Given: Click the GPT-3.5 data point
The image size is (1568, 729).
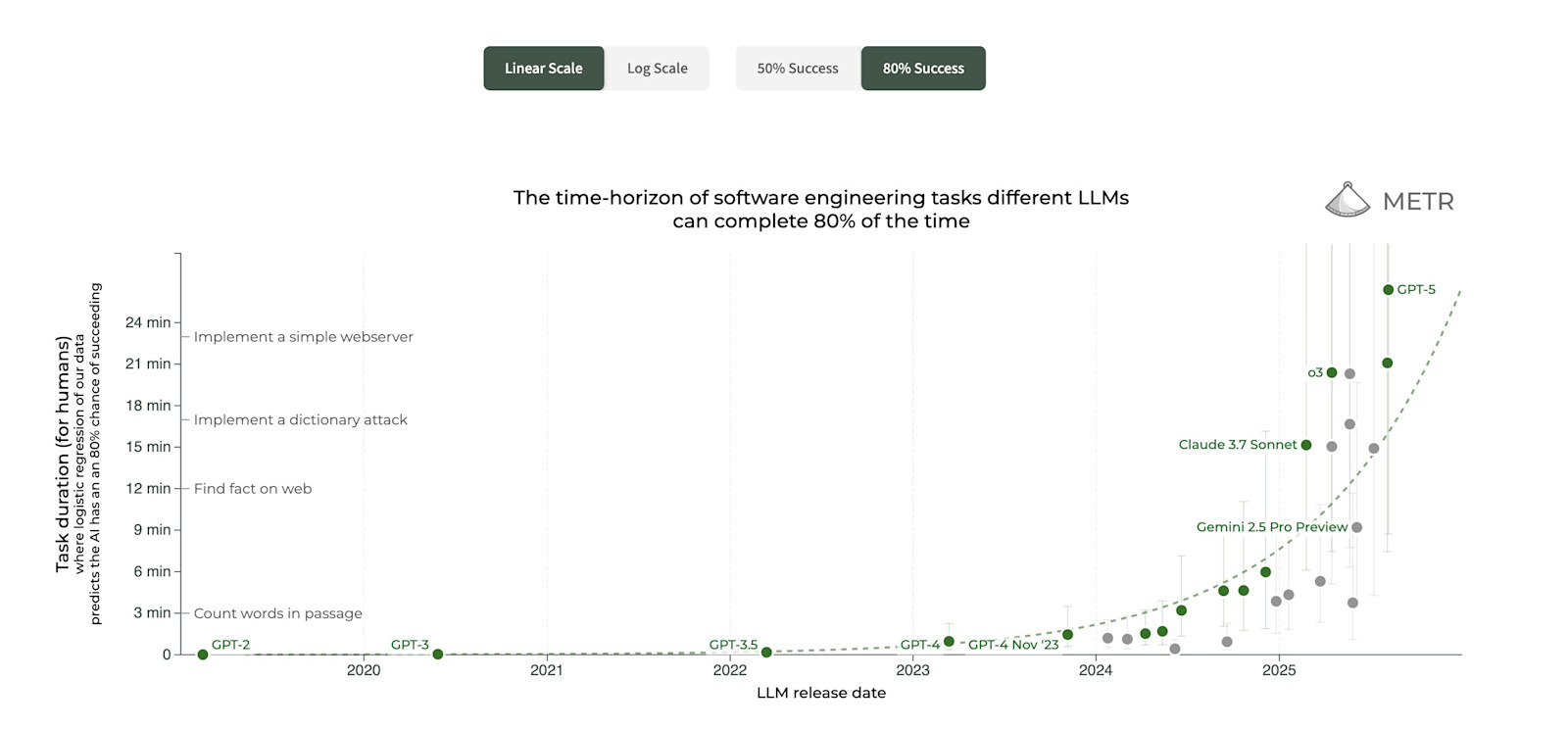Looking at the screenshot, I should pos(766,653).
